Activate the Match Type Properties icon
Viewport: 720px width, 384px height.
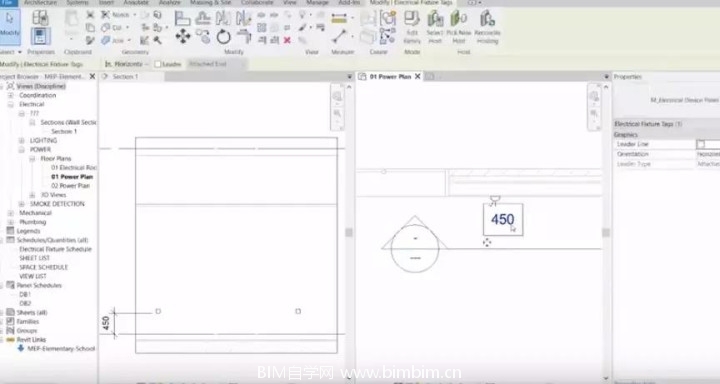pyautogui.click(x=90, y=40)
